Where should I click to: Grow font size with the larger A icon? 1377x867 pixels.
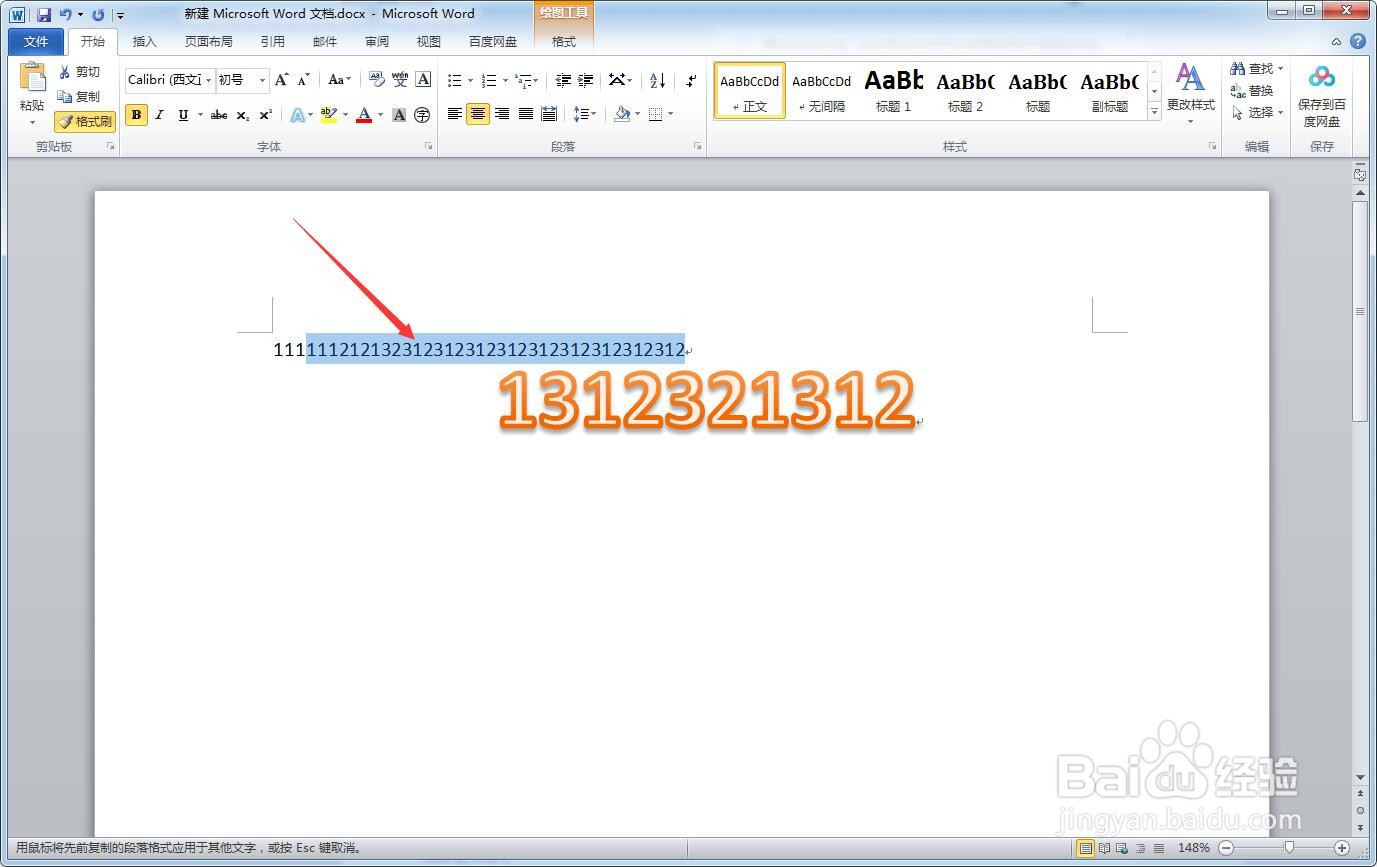(x=282, y=80)
